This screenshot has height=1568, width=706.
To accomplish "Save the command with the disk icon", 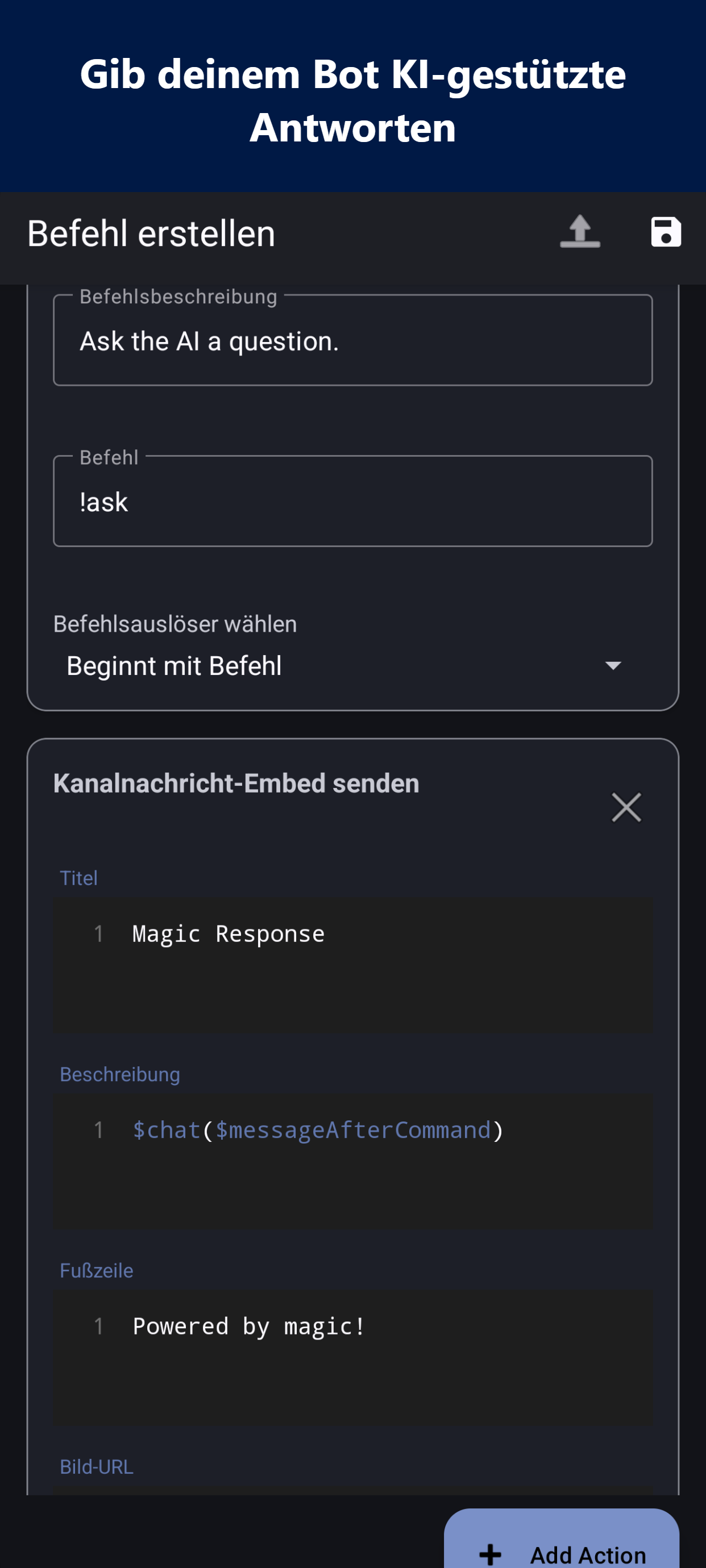I will (665, 232).
